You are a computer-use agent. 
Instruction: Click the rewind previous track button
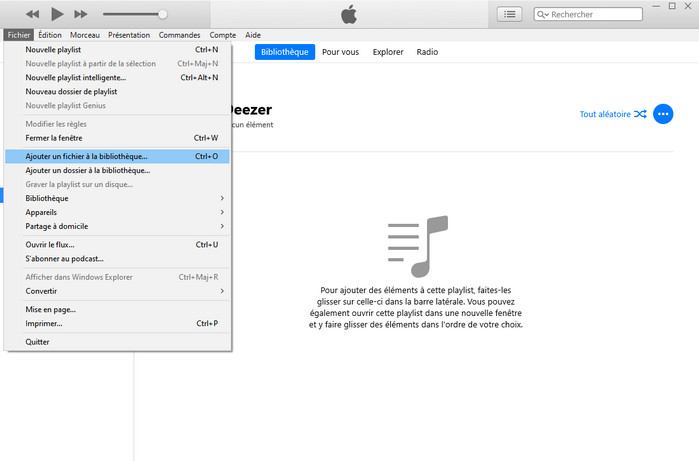[x=33, y=14]
